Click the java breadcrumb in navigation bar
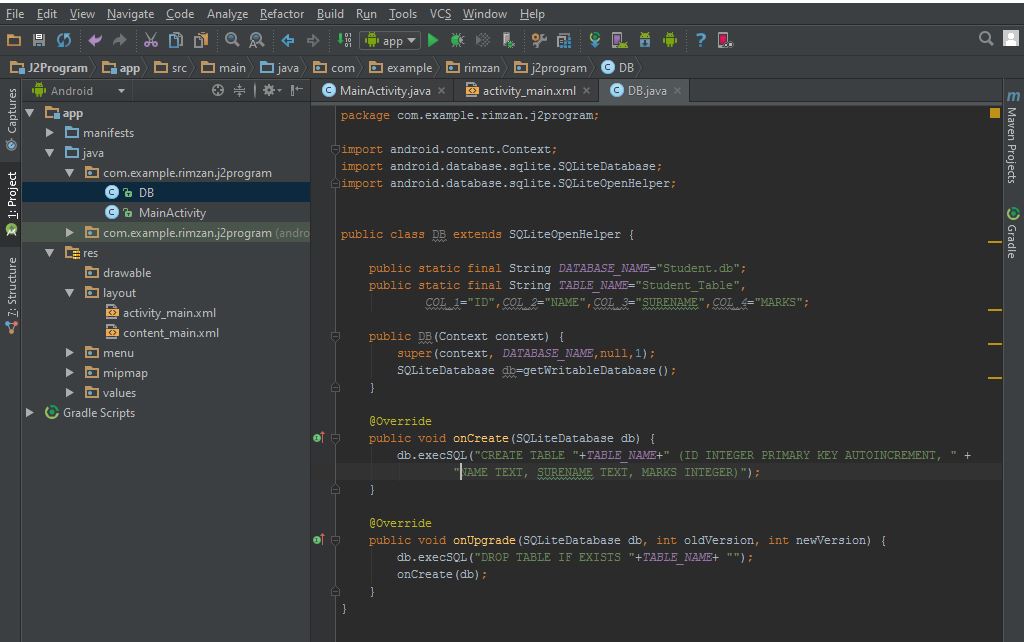 pos(287,68)
